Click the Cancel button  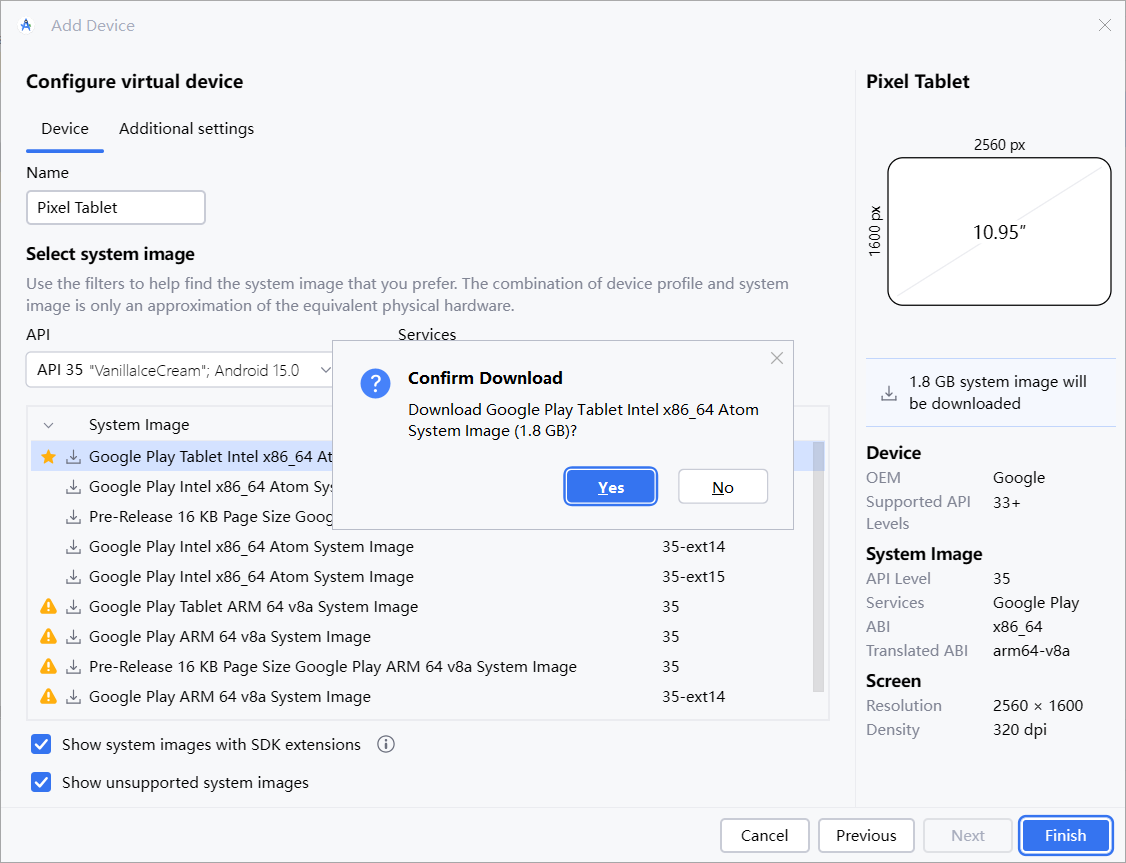click(x=764, y=835)
